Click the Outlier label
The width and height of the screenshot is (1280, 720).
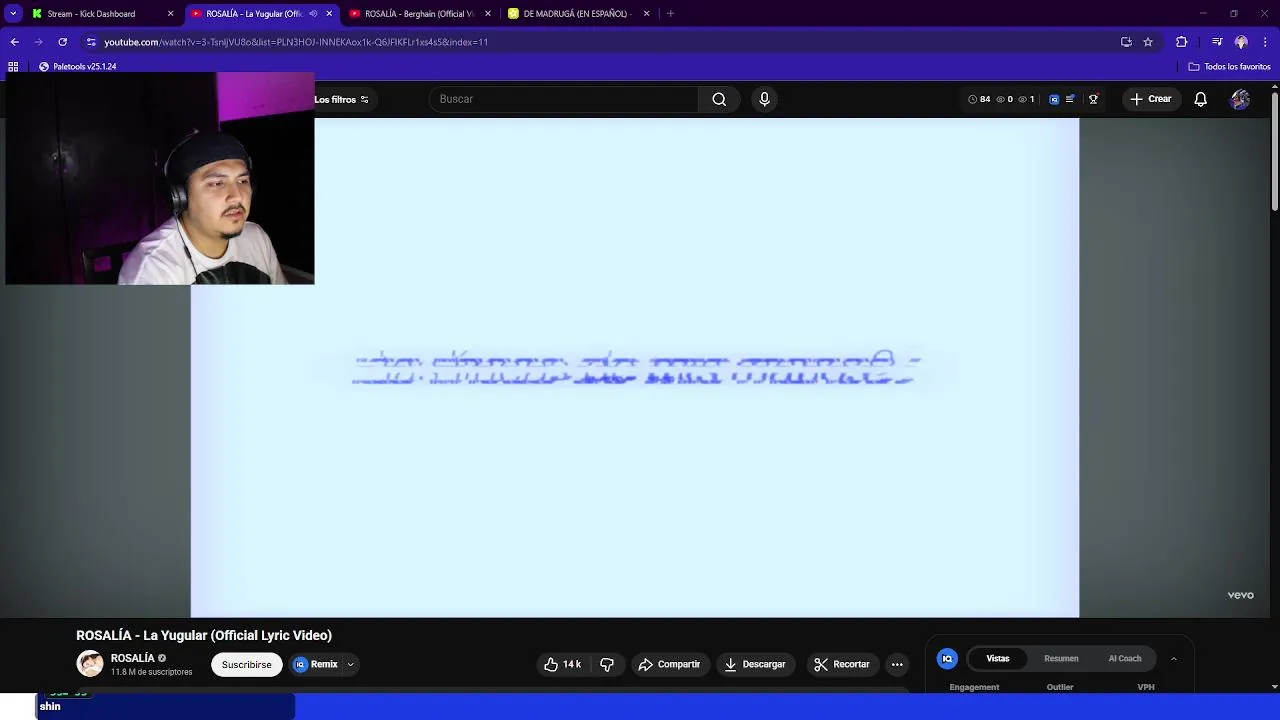tap(1060, 687)
